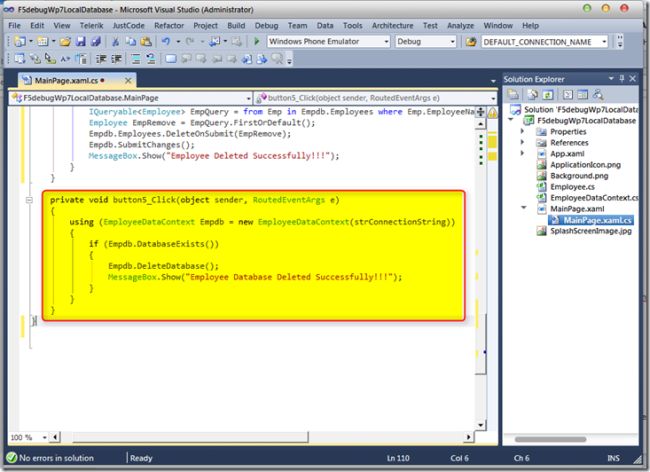
Task: Collapse the MainPage.xaml node
Action: pos(524,208)
